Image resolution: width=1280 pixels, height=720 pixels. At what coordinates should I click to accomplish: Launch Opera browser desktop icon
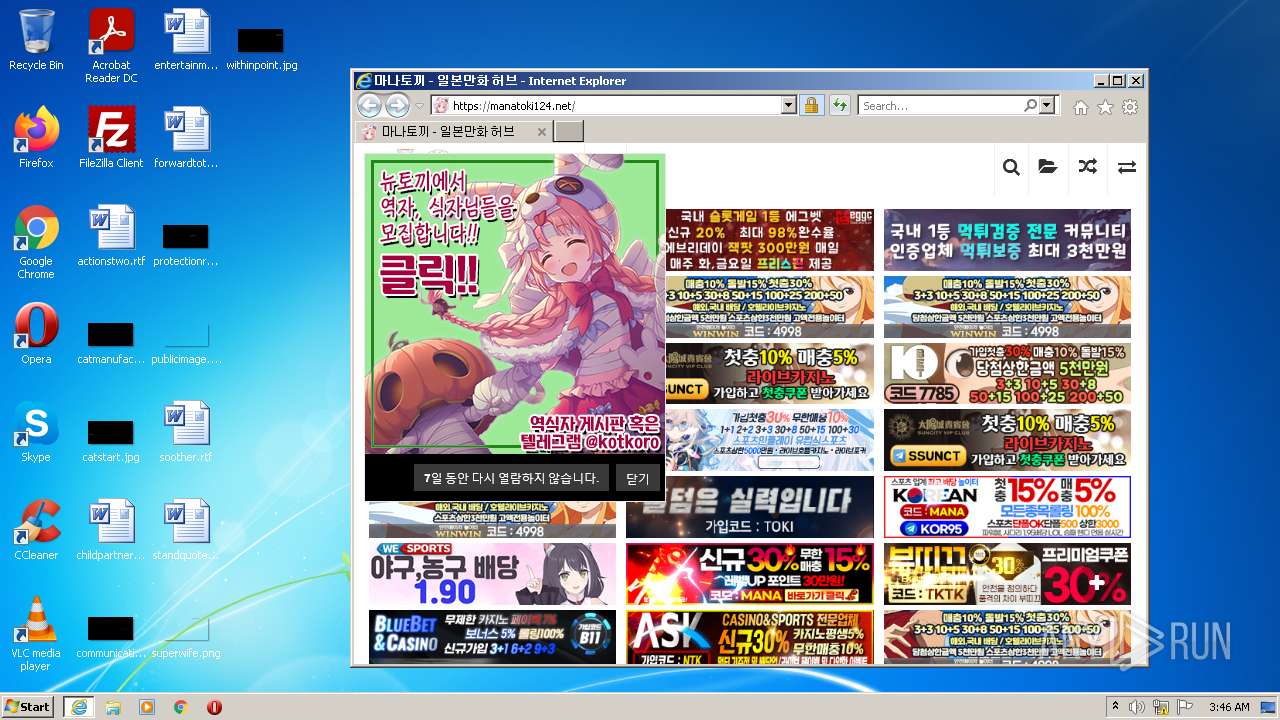(x=36, y=334)
